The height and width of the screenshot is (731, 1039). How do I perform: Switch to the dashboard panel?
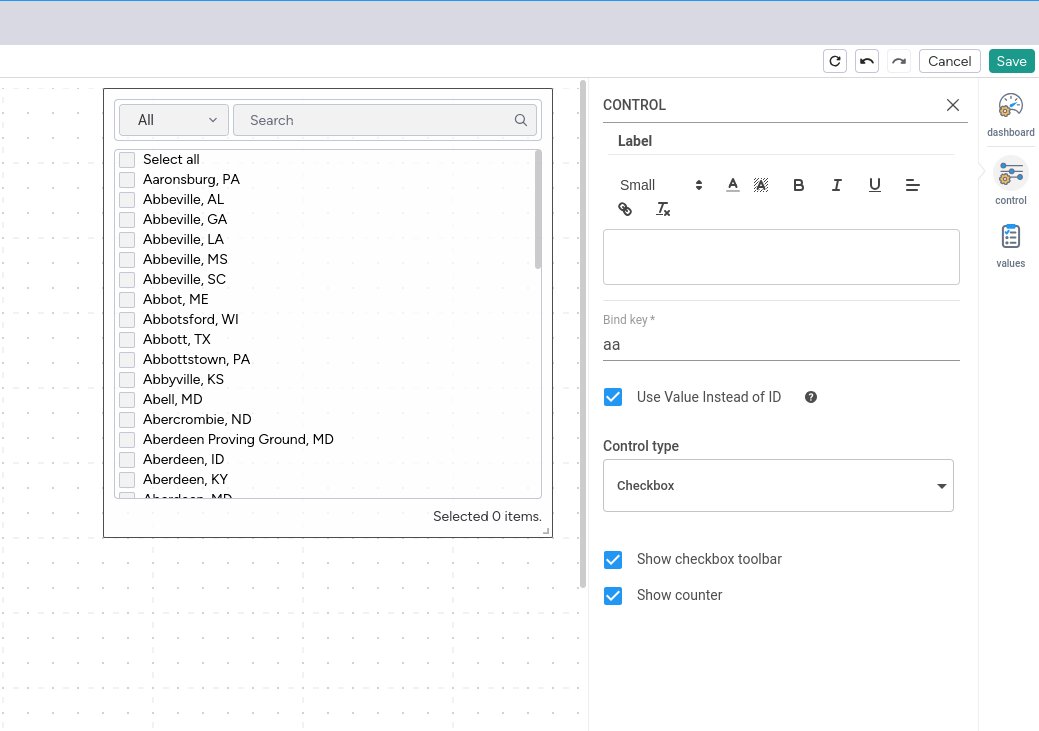coord(1010,112)
